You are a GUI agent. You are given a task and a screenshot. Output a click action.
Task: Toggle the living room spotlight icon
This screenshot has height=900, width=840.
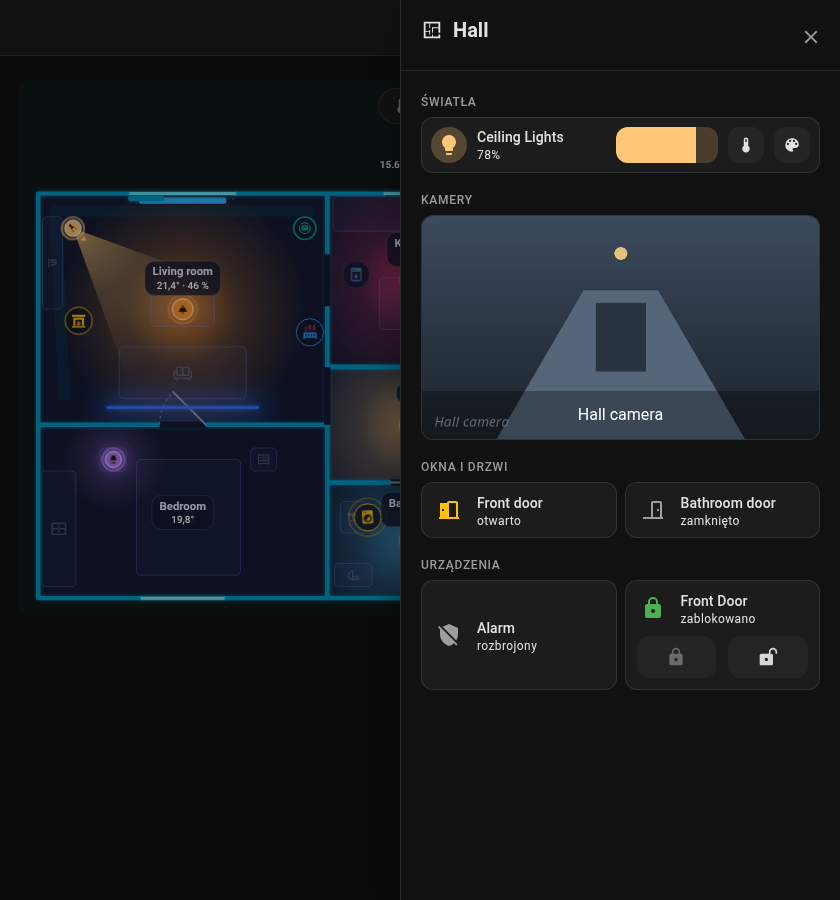click(x=73, y=228)
